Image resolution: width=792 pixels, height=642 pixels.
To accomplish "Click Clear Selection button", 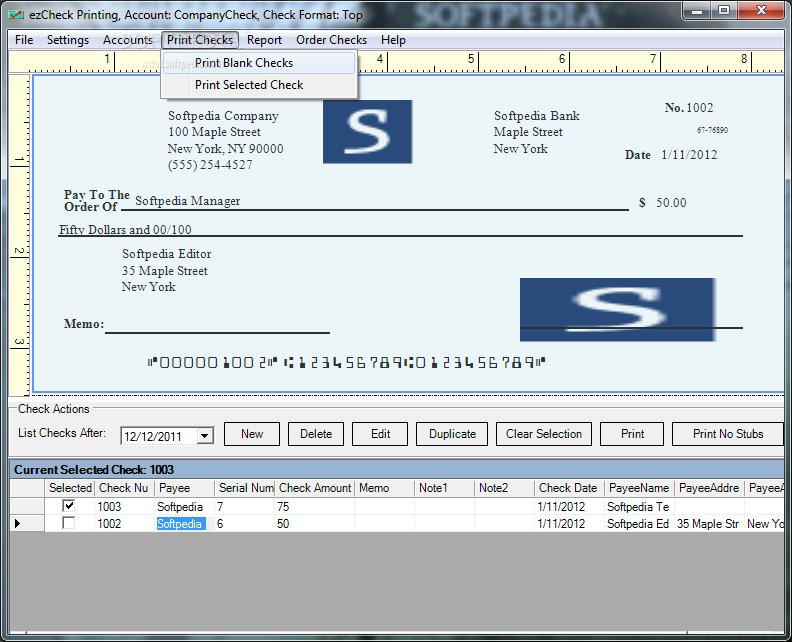I will pyautogui.click(x=544, y=434).
